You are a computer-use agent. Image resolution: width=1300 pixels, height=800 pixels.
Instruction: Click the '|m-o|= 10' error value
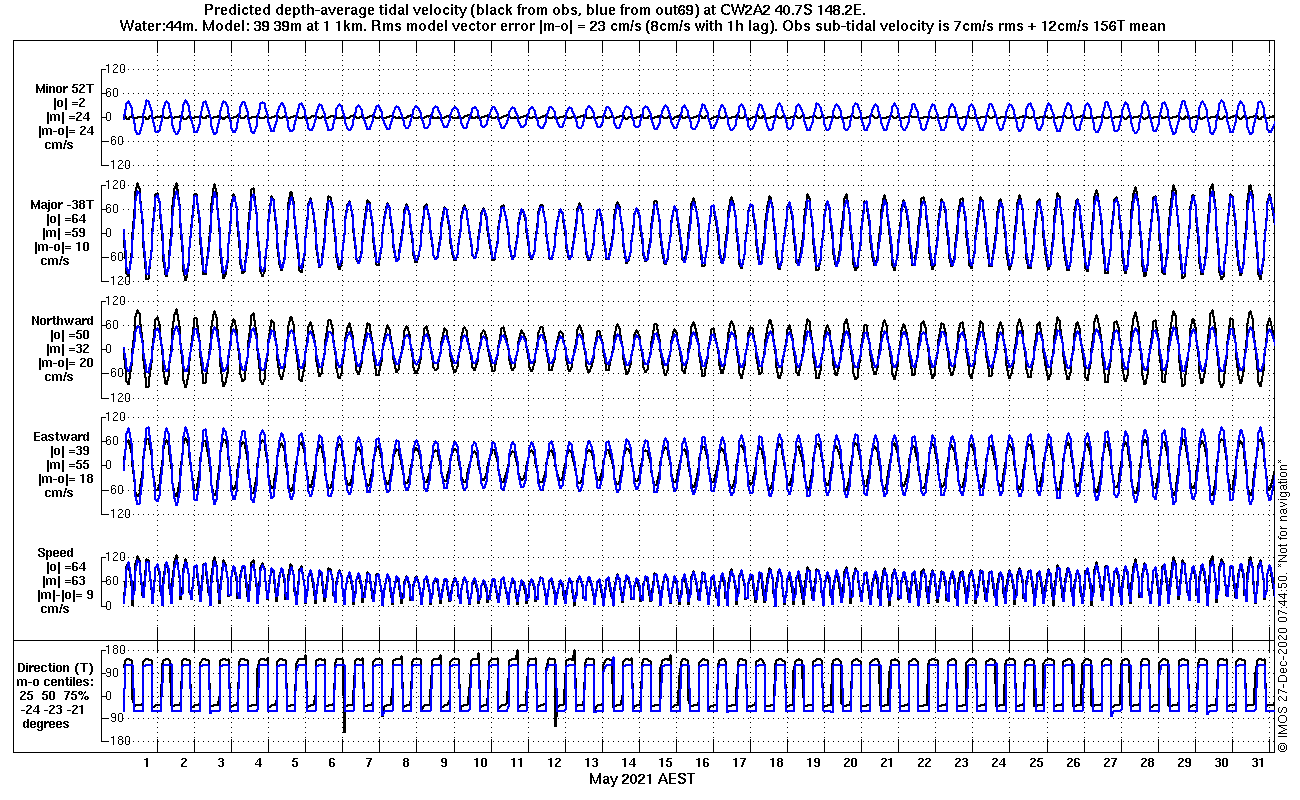pyautogui.click(x=62, y=247)
